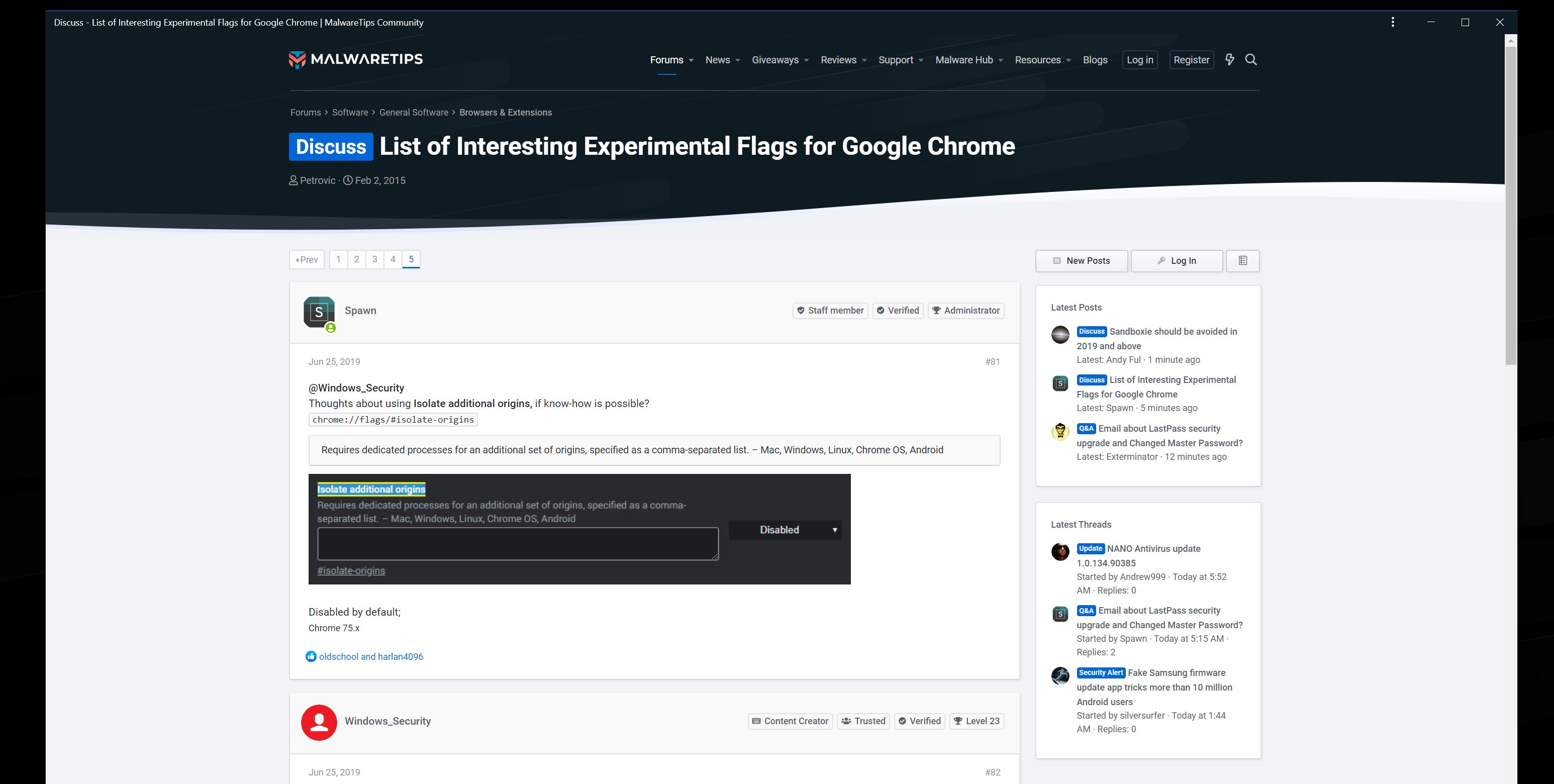1554x784 pixels.
Task: Expand the Resources dropdown arrow
Action: 1069,60
